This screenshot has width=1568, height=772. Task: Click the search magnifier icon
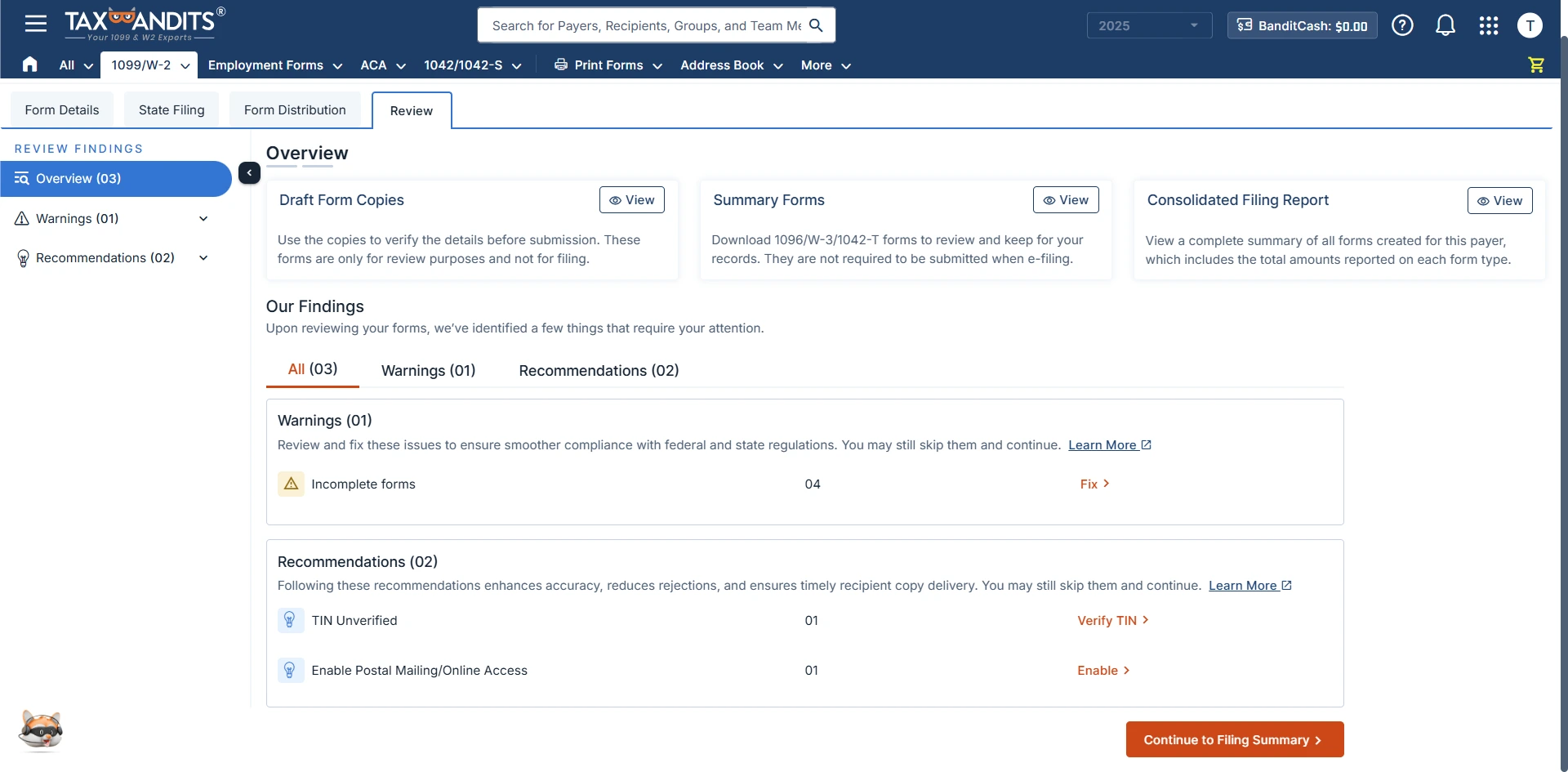(815, 25)
